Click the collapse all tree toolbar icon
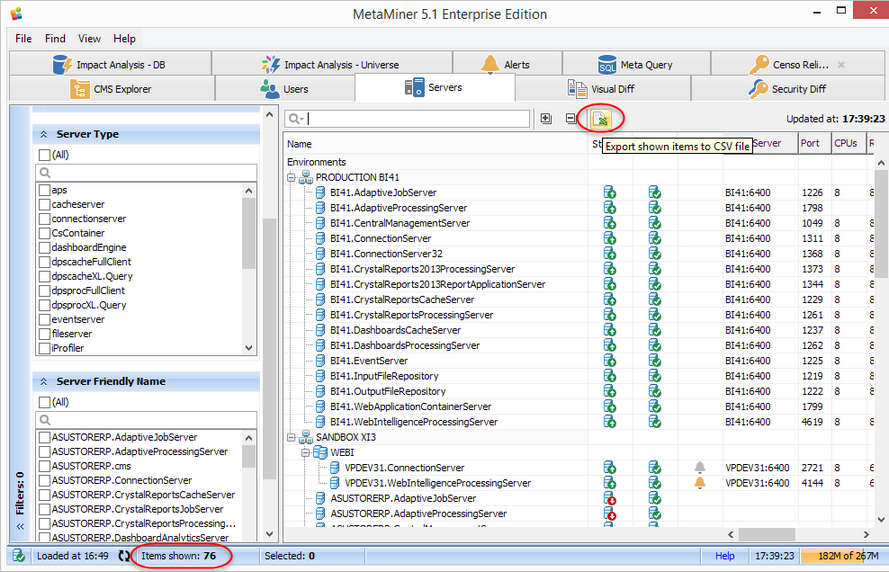 [571, 118]
